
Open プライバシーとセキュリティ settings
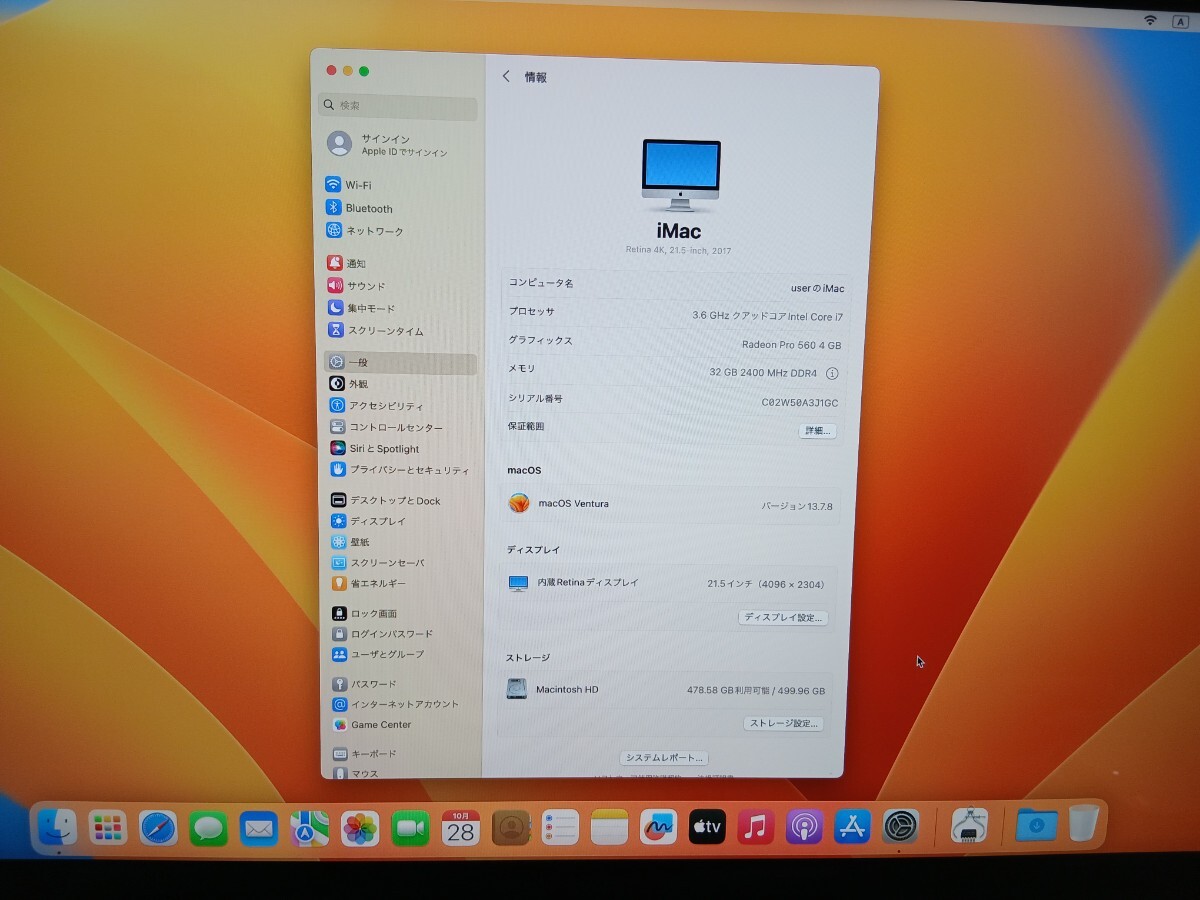pos(400,470)
